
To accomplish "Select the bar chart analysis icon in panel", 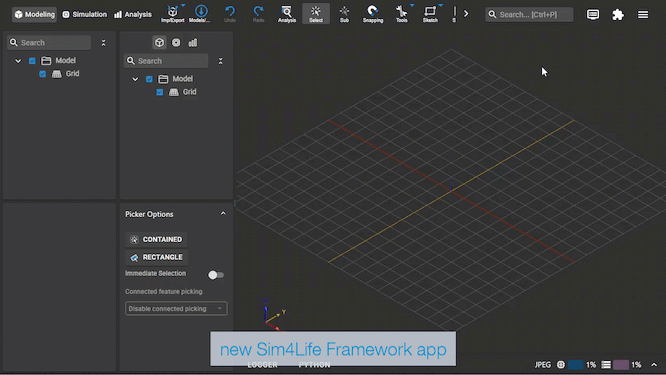I will pos(193,42).
